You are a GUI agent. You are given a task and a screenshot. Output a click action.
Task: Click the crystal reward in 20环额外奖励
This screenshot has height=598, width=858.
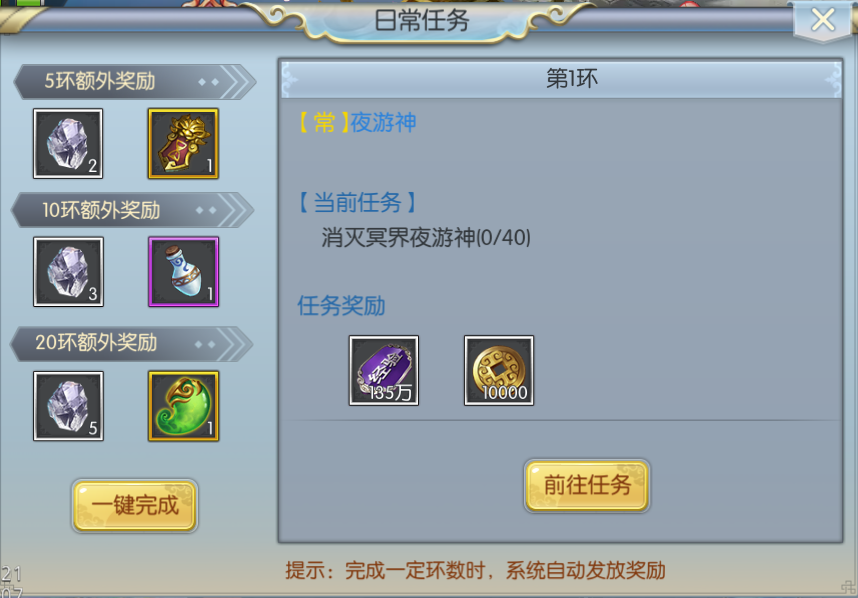click(68, 406)
